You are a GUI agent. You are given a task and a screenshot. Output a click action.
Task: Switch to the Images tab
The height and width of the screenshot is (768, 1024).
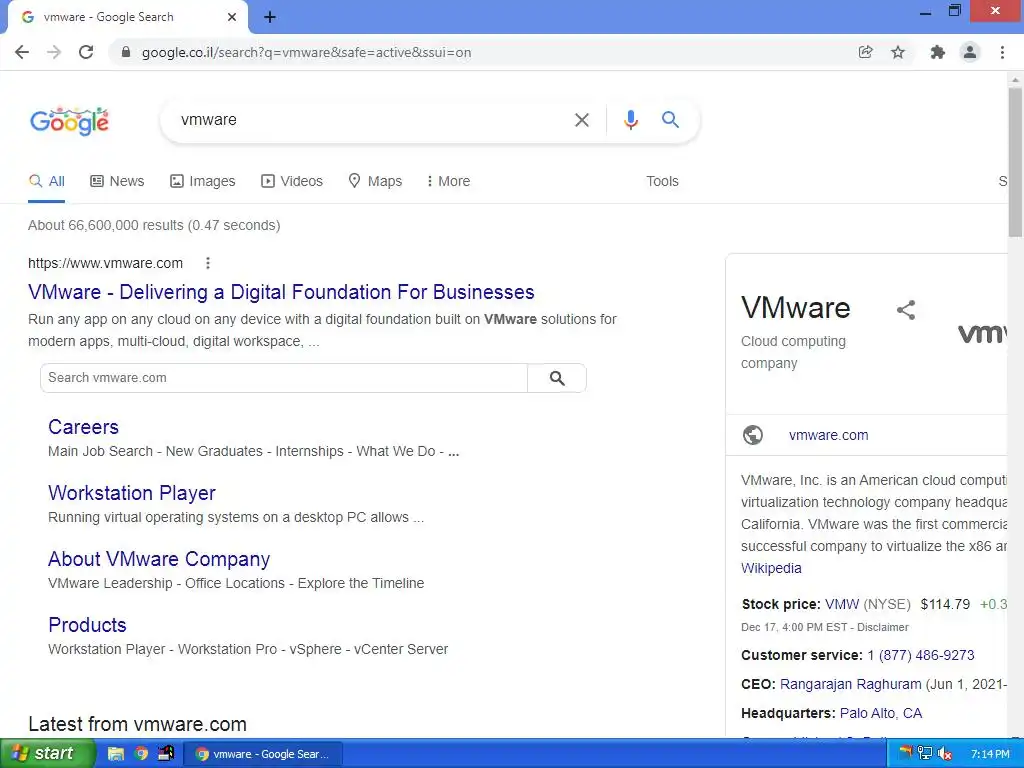[x=202, y=182]
